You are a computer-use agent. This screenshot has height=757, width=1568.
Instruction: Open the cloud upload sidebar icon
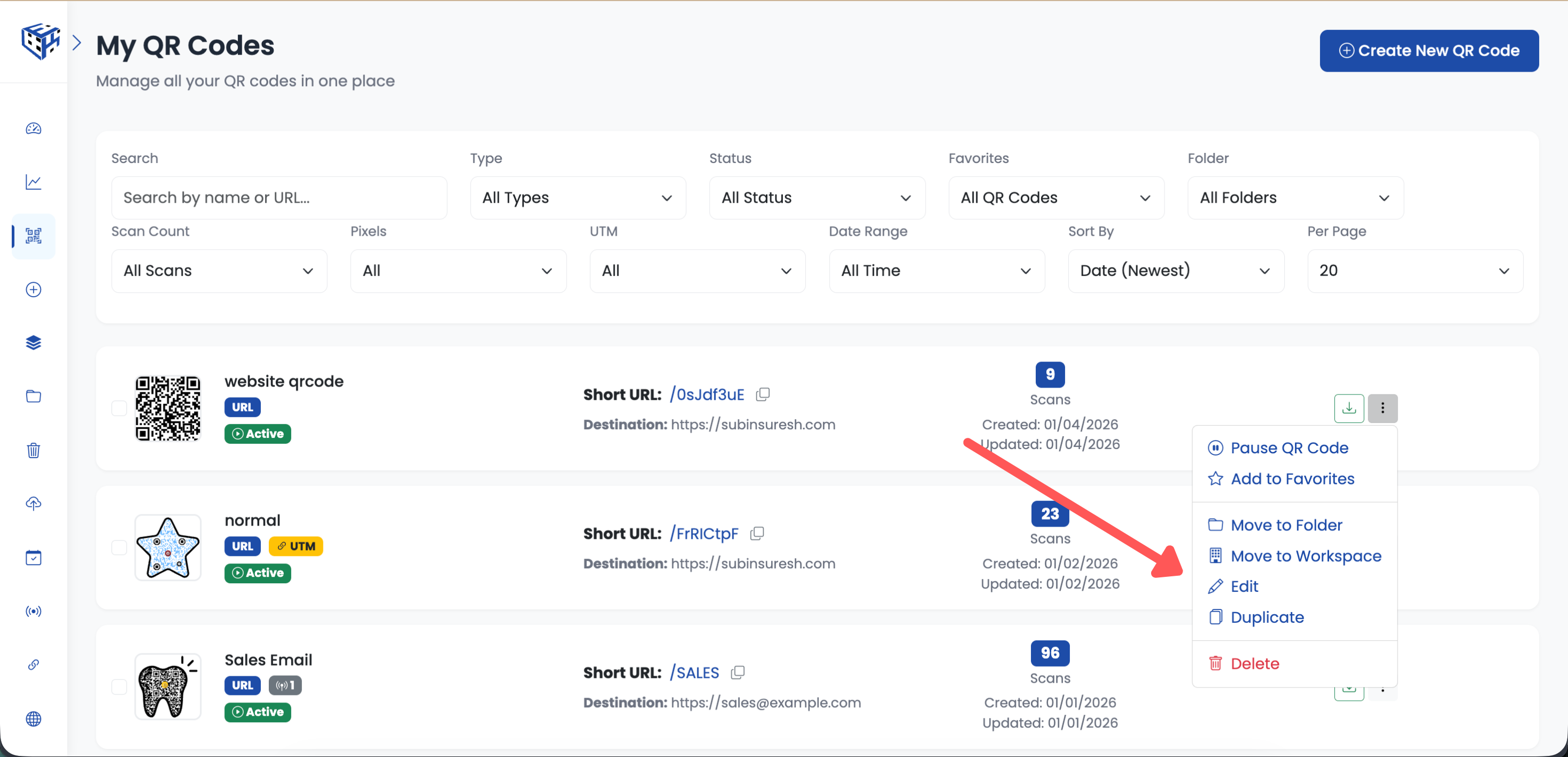34,504
